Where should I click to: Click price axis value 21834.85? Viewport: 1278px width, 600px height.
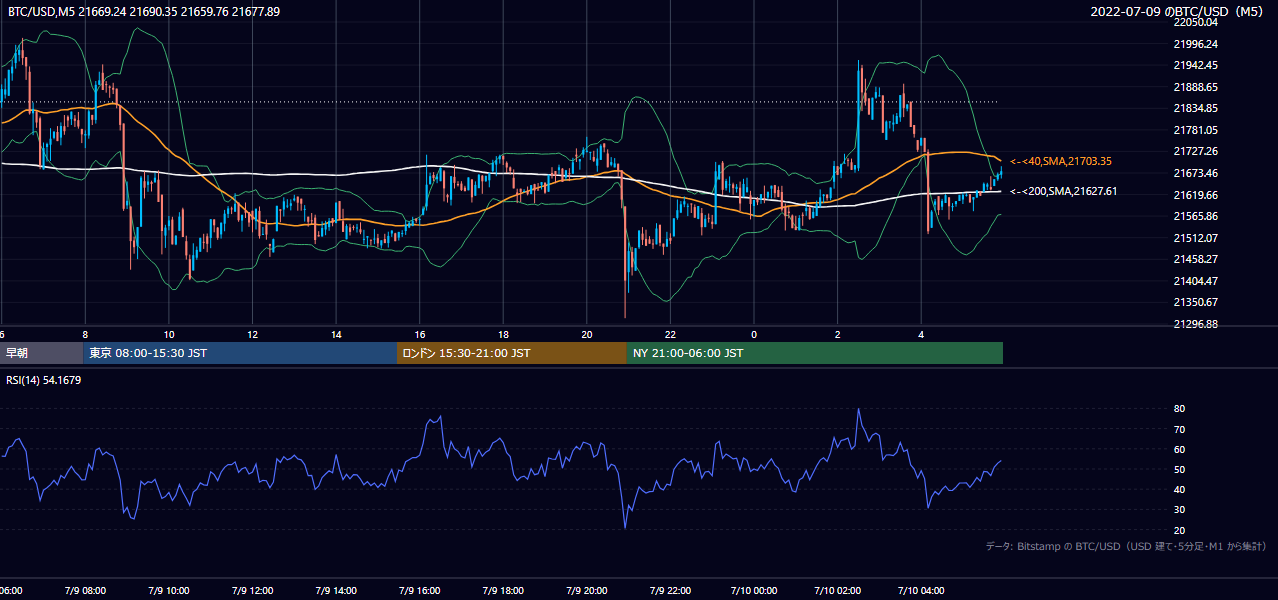[x=1195, y=108]
